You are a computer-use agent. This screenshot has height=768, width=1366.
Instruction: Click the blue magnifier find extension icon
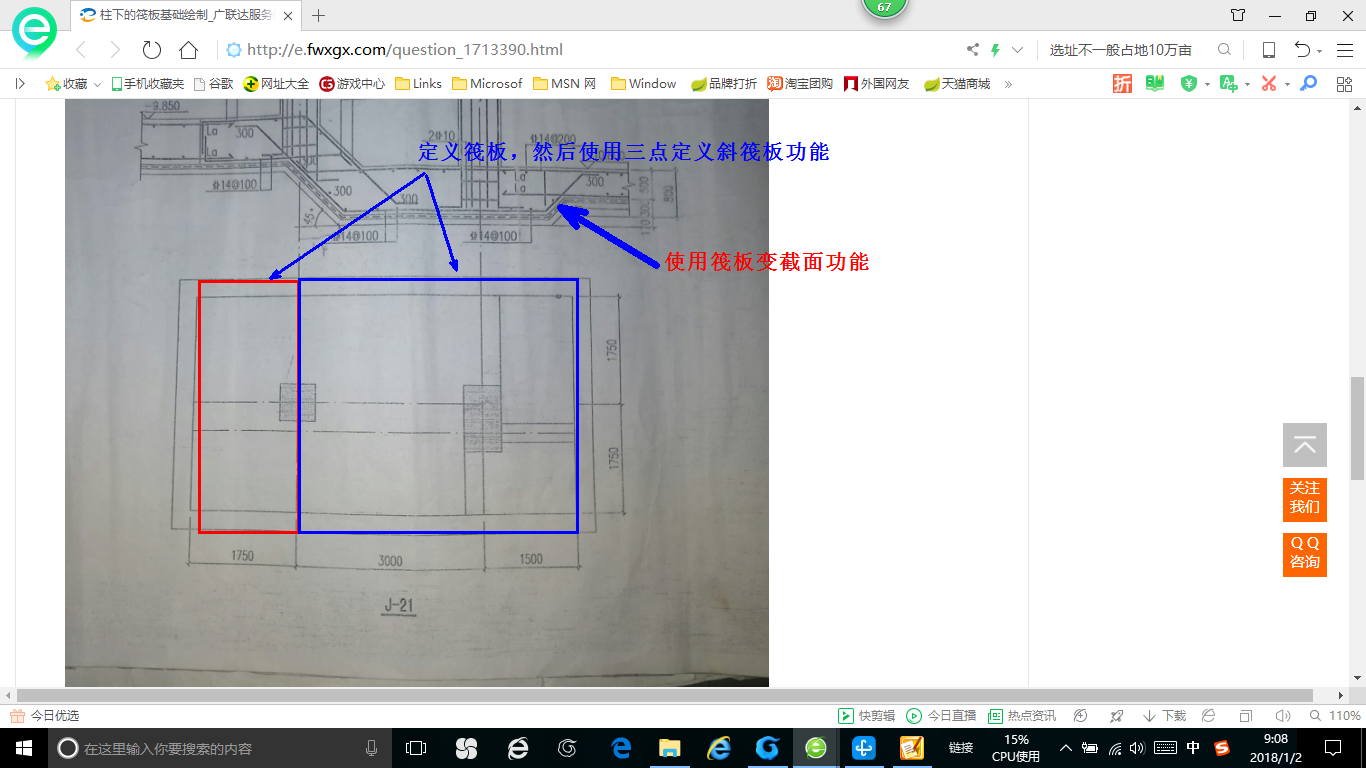pyautogui.click(x=1308, y=84)
